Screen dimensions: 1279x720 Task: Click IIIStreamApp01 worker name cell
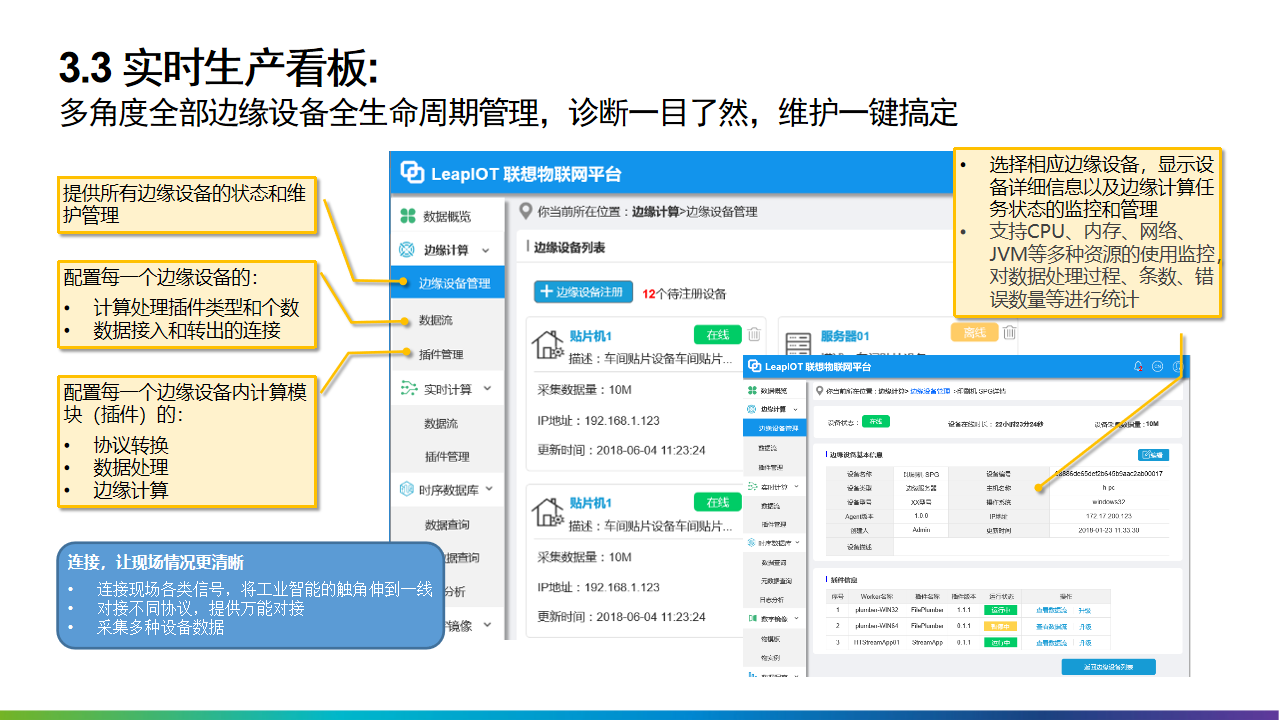point(877,642)
